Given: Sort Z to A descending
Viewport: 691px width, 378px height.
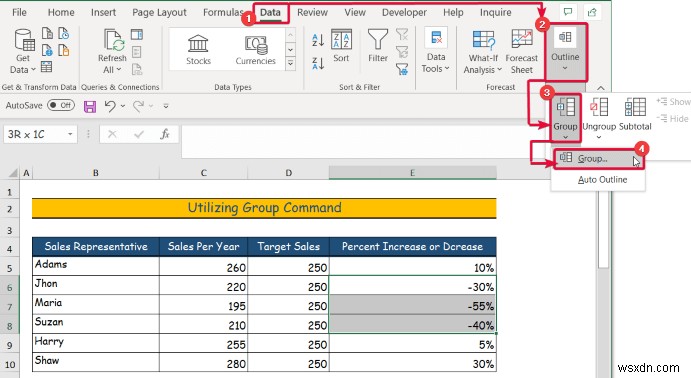Looking at the screenshot, I should pyautogui.click(x=318, y=63).
